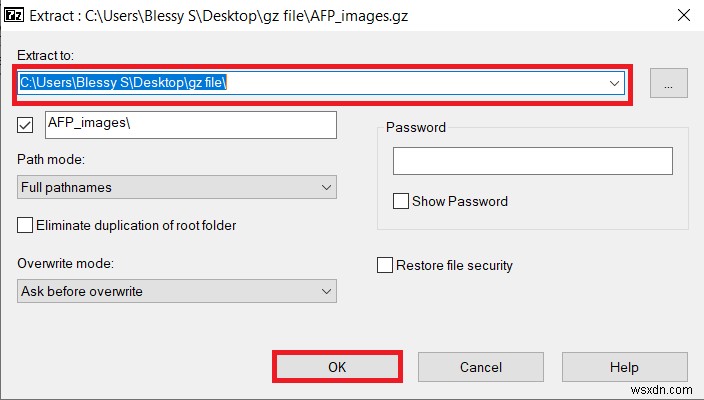Click the Show Password label text
Image resolution: width=704 pixels, height=400 pixels.
point(461,201)
